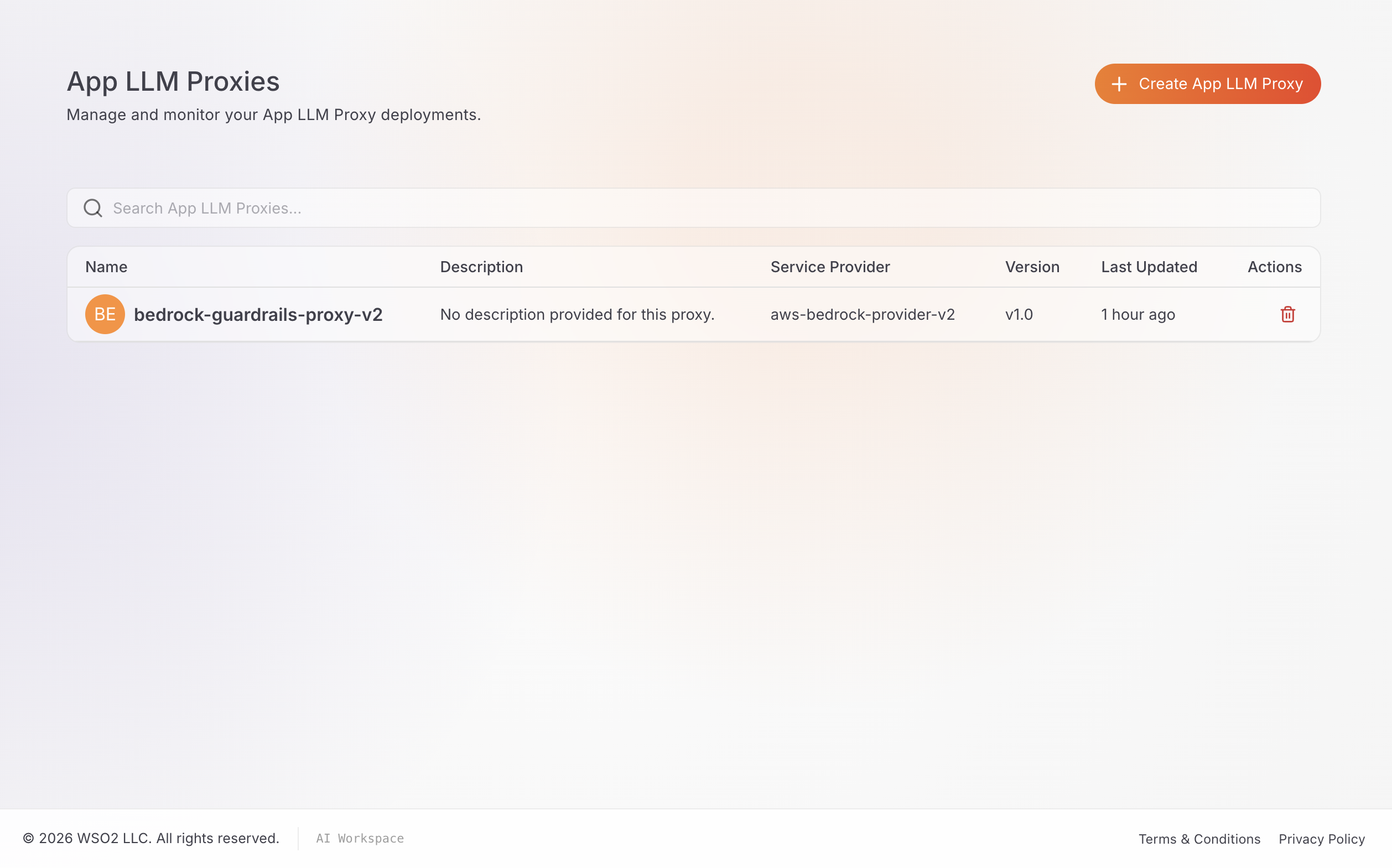
Task: Delete the bedrock-guardrails-proxy-v2 proxy
Action: point(1287,315)
